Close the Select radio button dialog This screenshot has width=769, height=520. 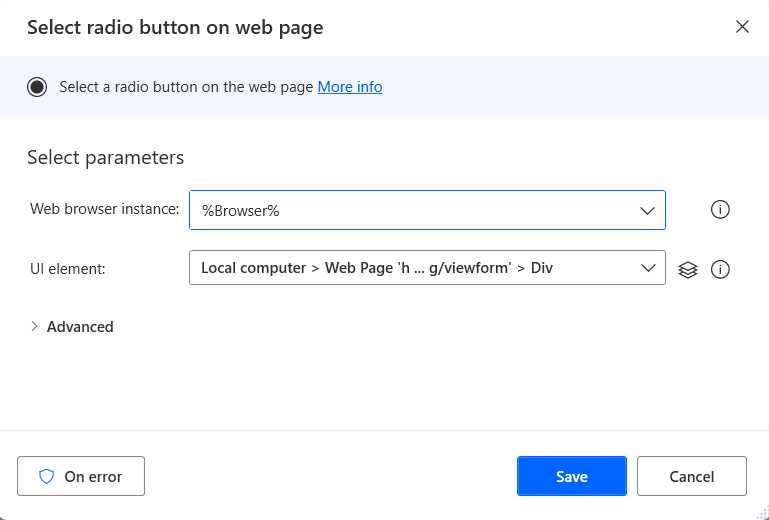tap(742, 26)
